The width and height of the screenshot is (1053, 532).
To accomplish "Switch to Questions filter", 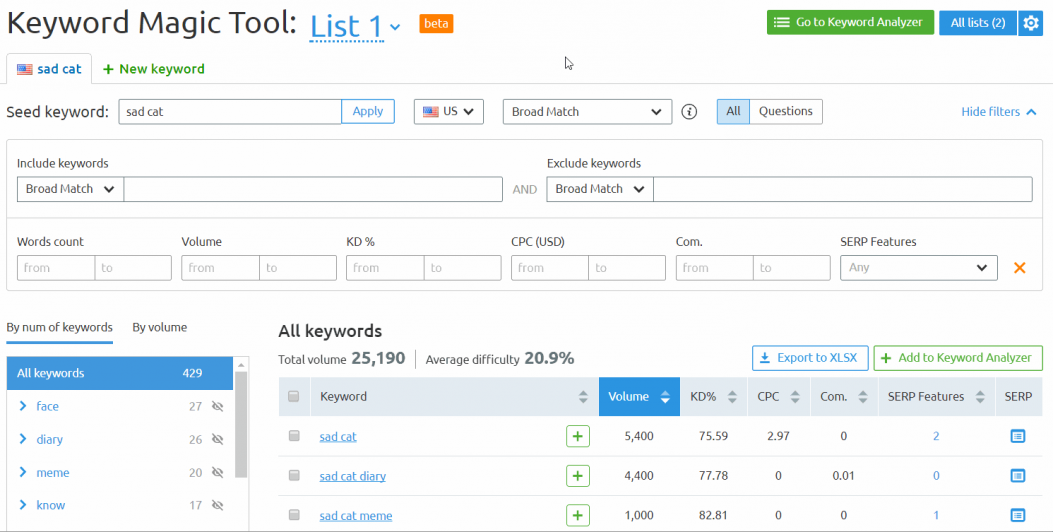I will pyautogui.click(x=786, y=112).
